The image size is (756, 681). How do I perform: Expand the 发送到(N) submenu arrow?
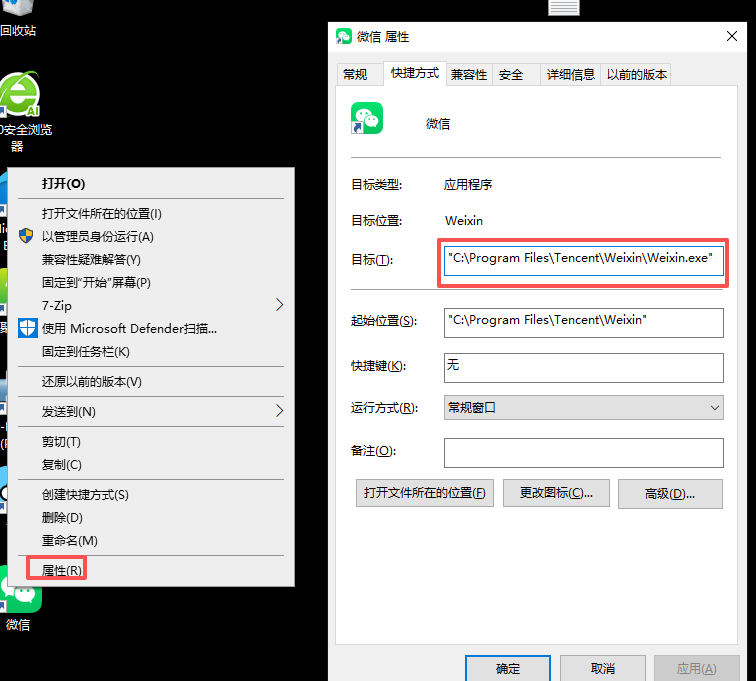point(280,411)
